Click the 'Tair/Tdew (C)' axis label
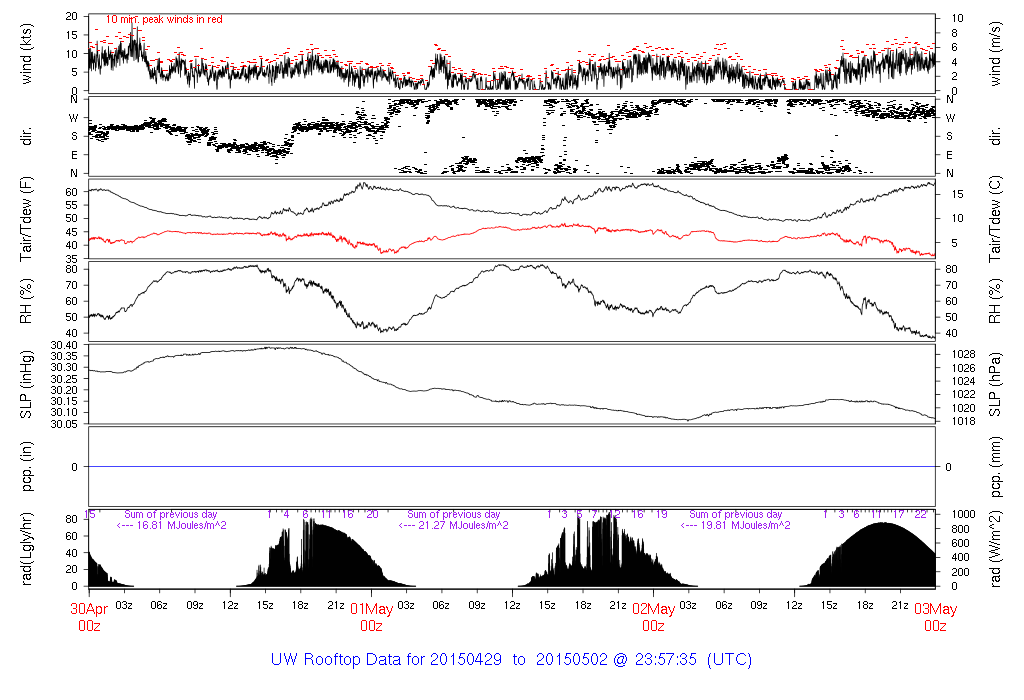The height and width of the screenshot is (700, 1024). [995, 219]
